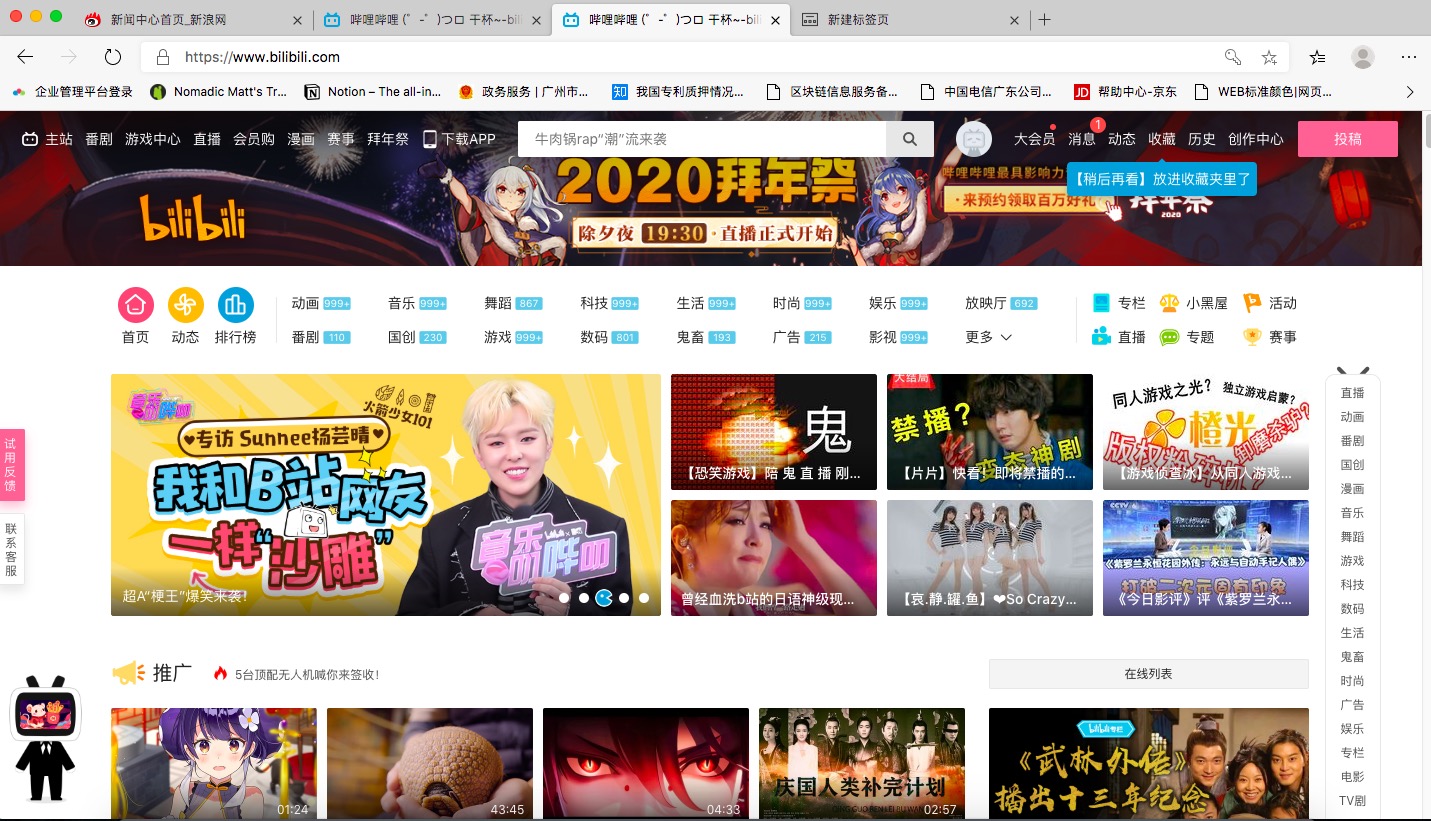The image size is (1431, 821).
Task: Open browser profile avatar icon
Action: point(1363,57)
